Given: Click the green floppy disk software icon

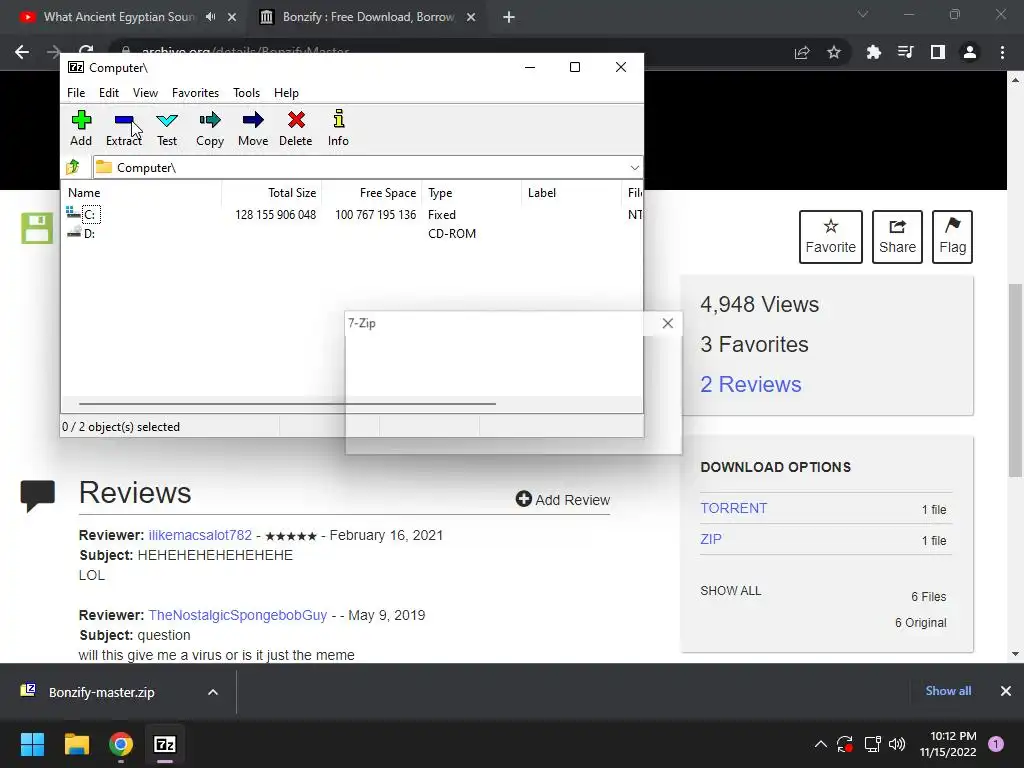Looking at the screenshot, I should pos(37,229).
